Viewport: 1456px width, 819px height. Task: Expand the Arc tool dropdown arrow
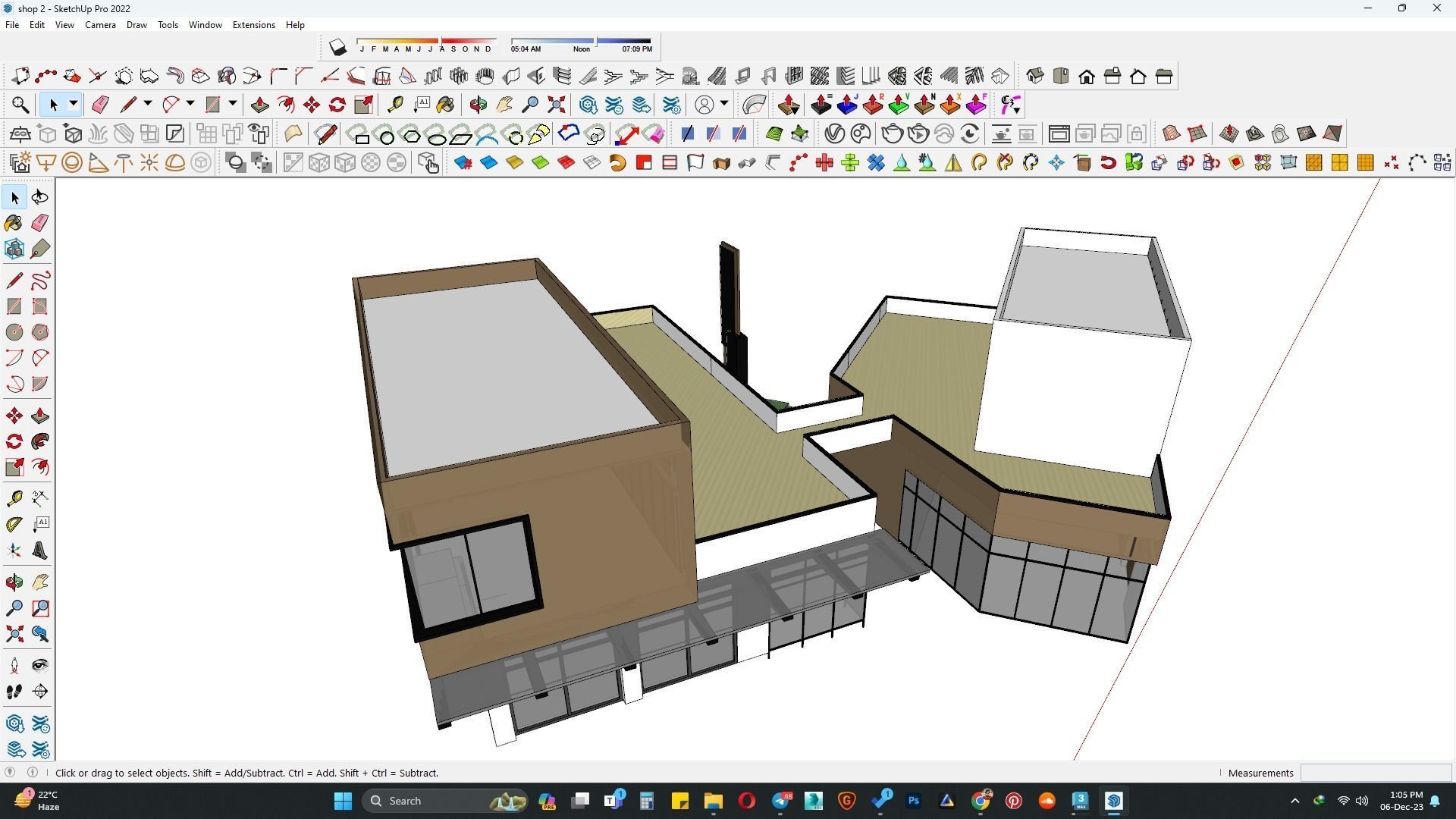click(x=190, y=104)
